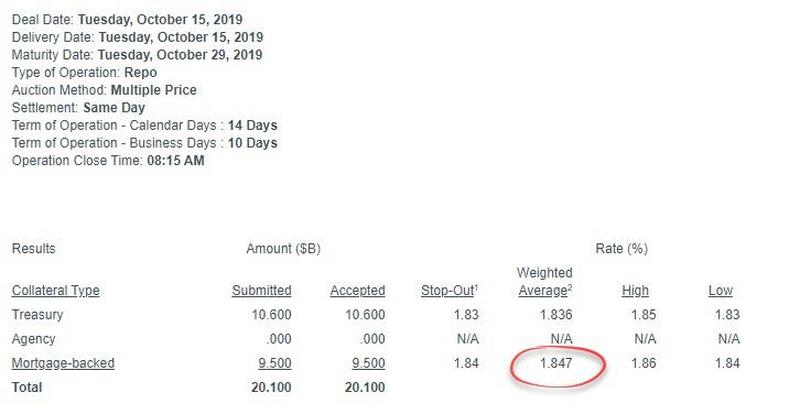The image size is (800, 414).
Task: Select the Auction Method Multiple Price text
Action: click(154, 90)
